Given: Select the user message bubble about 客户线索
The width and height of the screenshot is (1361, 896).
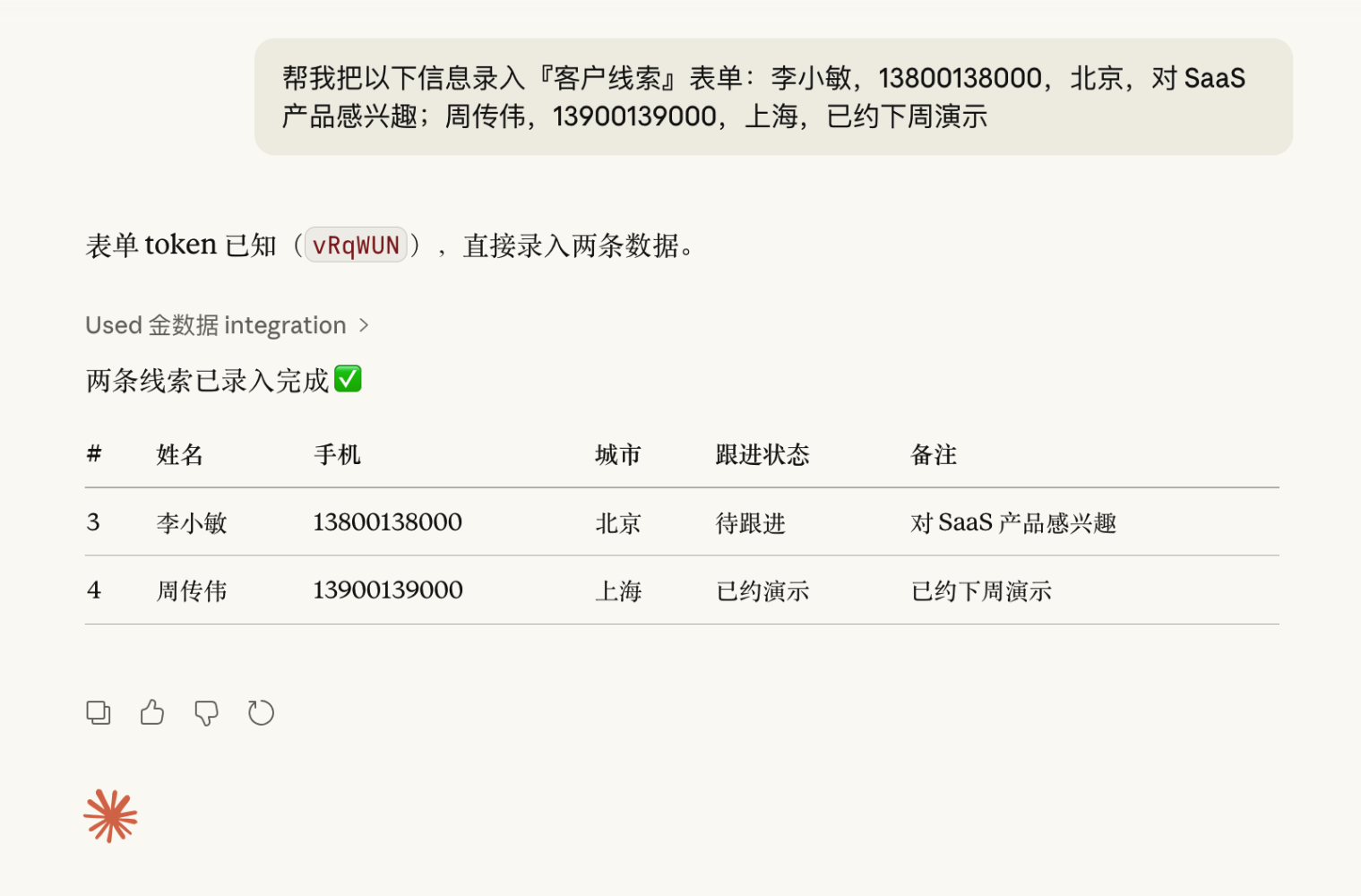Looking at the screenshot, I should coord(772,97).
